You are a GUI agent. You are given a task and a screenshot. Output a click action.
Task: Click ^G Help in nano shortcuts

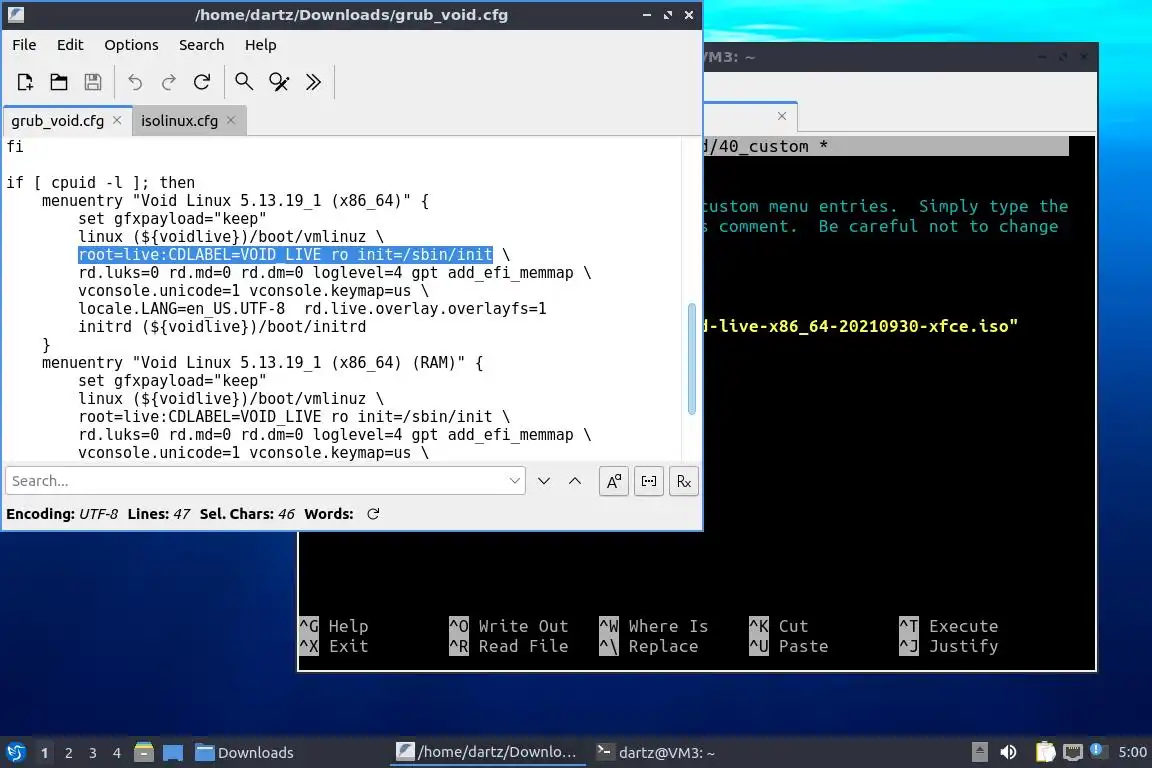(334, 626)
